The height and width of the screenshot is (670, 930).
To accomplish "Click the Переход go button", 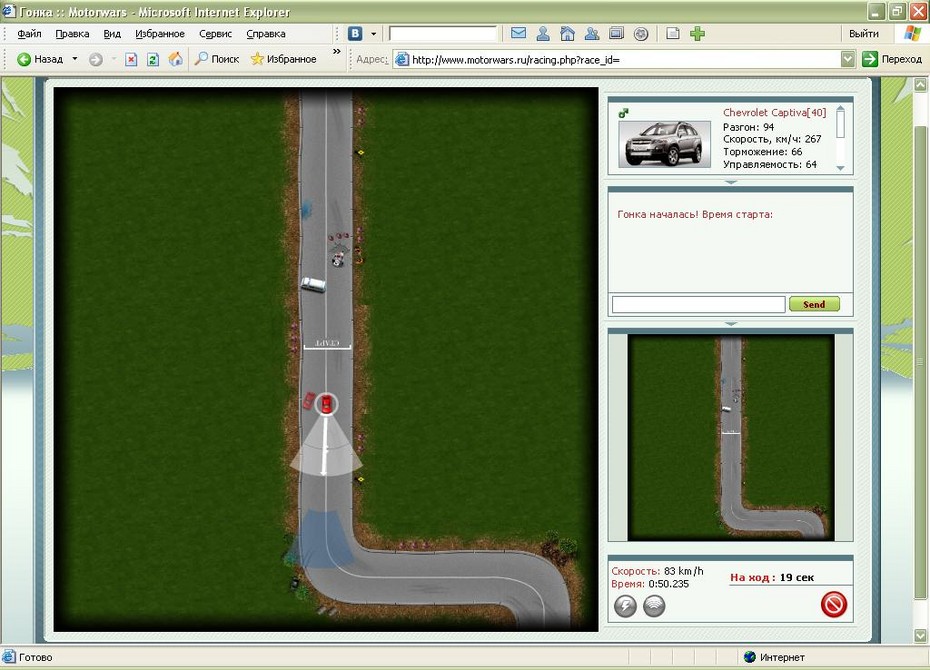I will point(893,59).
